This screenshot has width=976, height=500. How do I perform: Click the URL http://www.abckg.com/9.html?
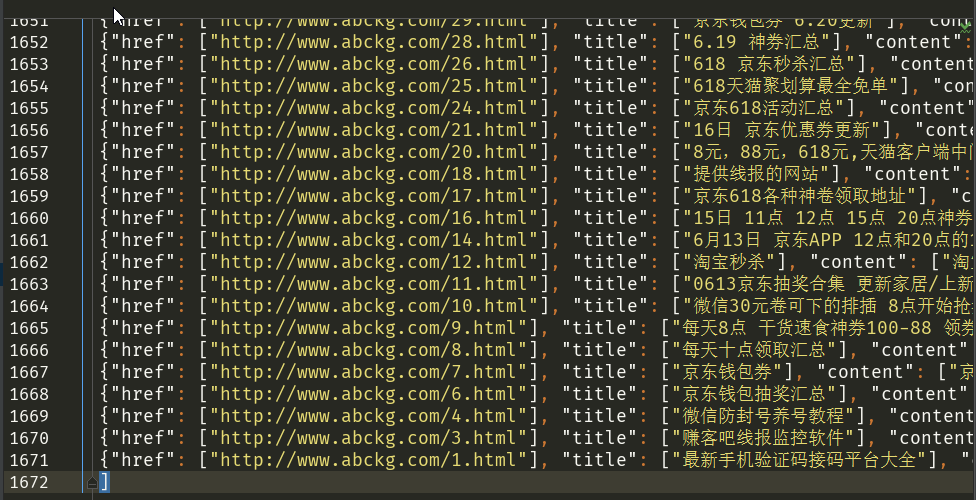pos(368,328)
